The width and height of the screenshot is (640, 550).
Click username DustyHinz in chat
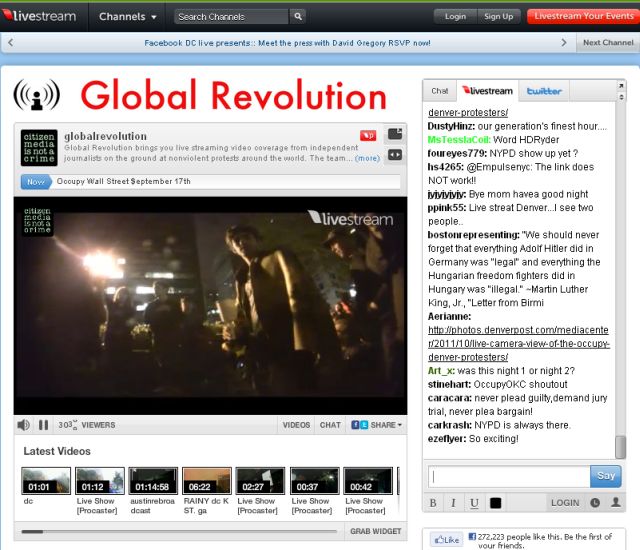[x=451, y=126]
